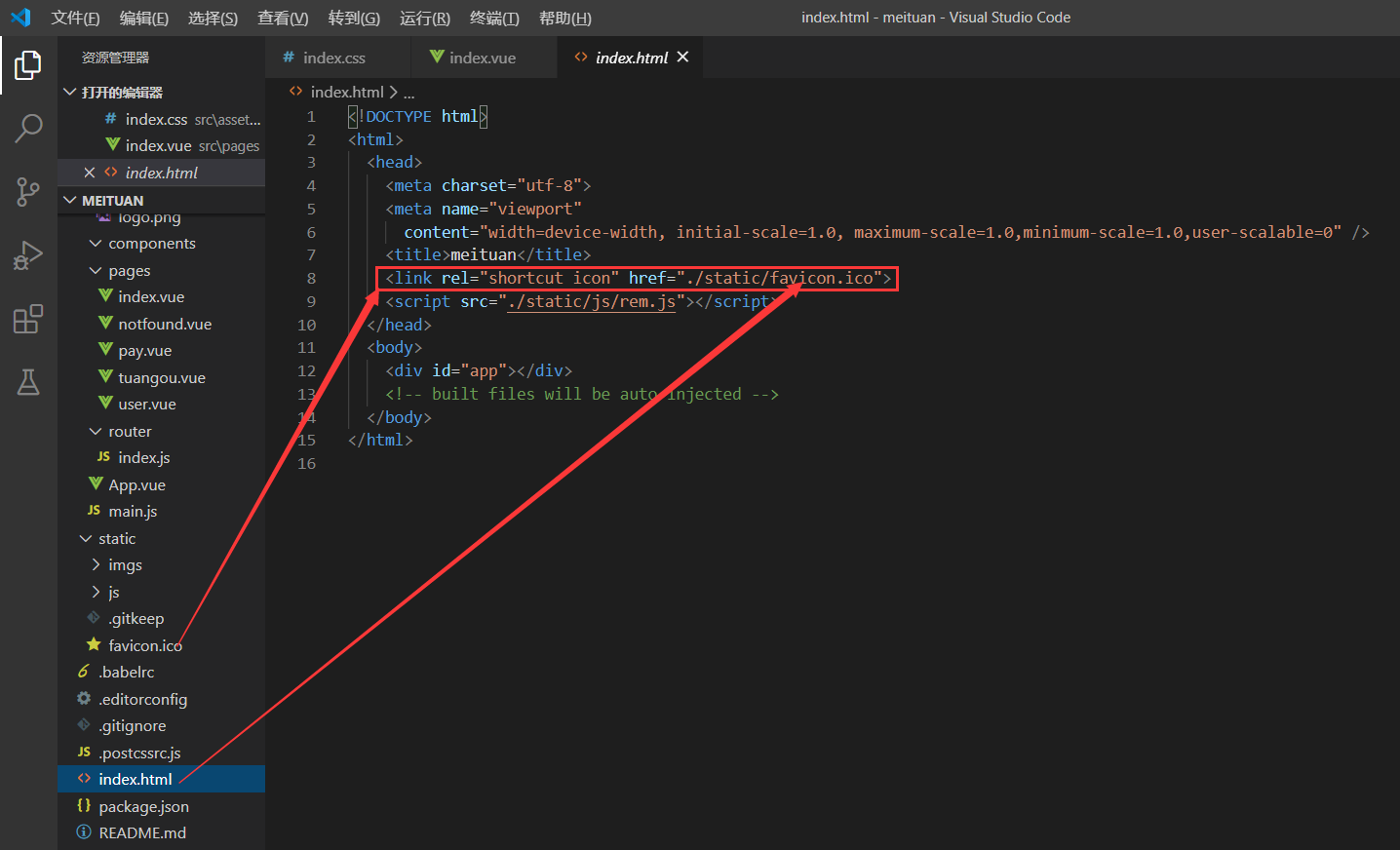1400x850 pixels.
Task: Click line number 8 in gutter
Action: click(311, 278)
